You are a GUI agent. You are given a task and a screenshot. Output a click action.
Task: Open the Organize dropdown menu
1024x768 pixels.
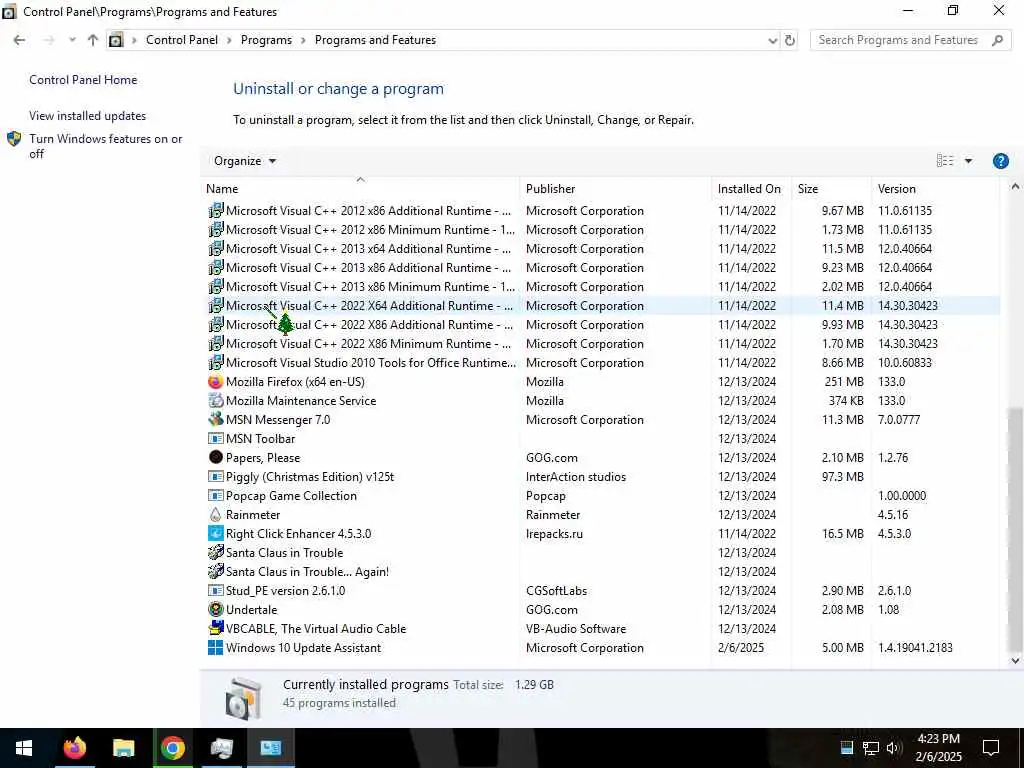(245, 161)
